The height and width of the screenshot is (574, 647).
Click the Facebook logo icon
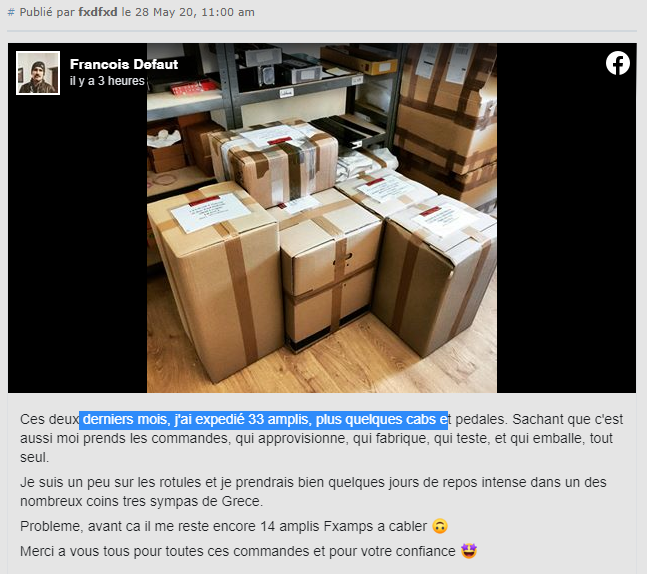[617, 63]
